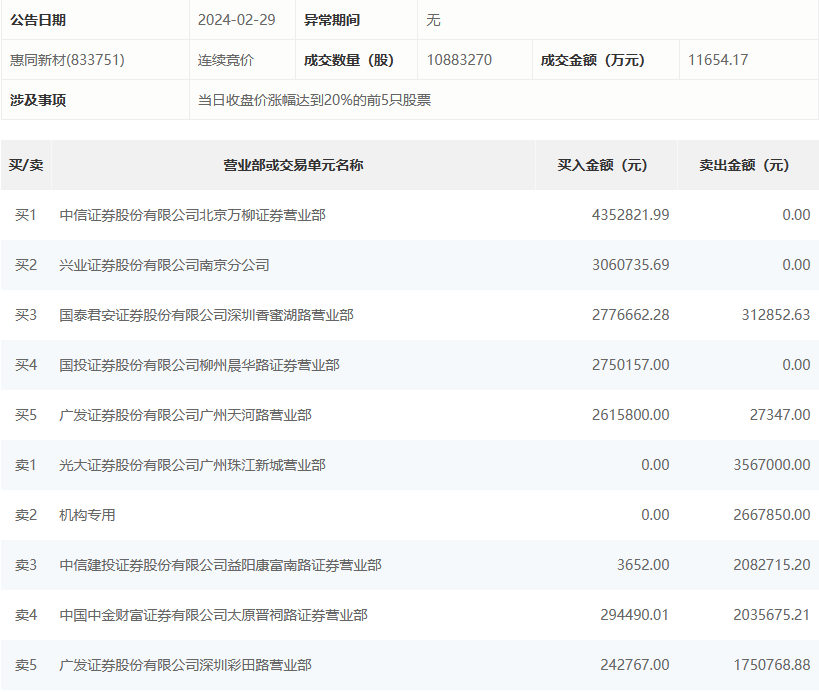Click the 涉及事项 label
The height and width of the screenshot is (692, 819).
tap(38, 100)
